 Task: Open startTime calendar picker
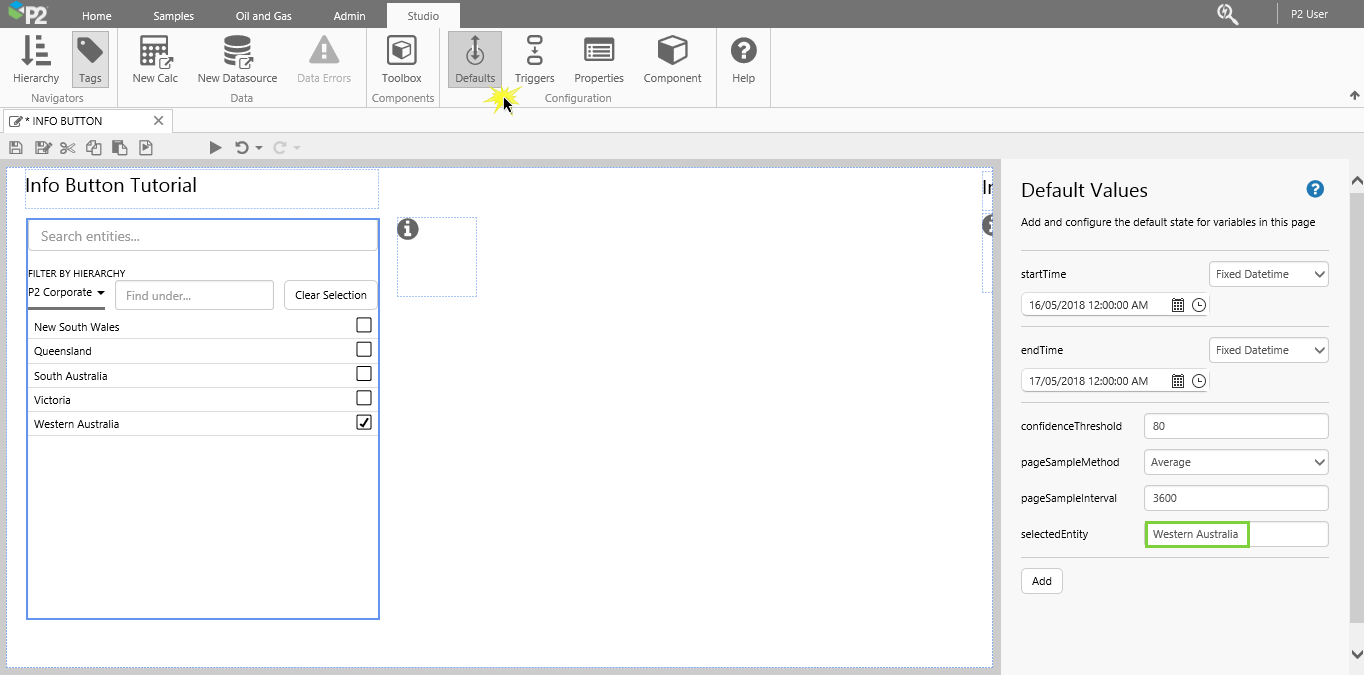[x=1177, y=305]
